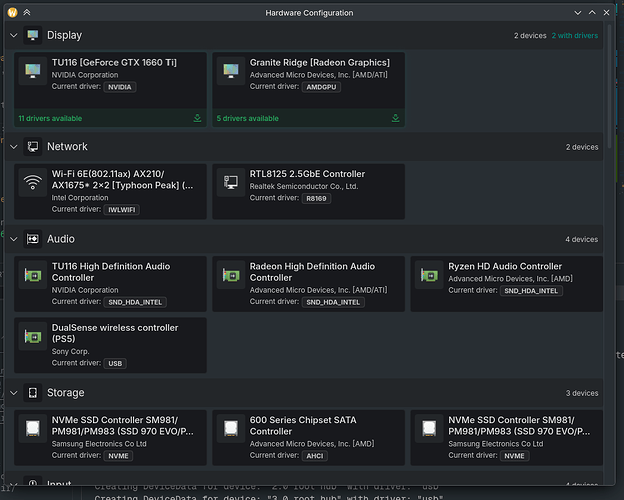Collapse the Display section chevron

[x=13, y=36]
